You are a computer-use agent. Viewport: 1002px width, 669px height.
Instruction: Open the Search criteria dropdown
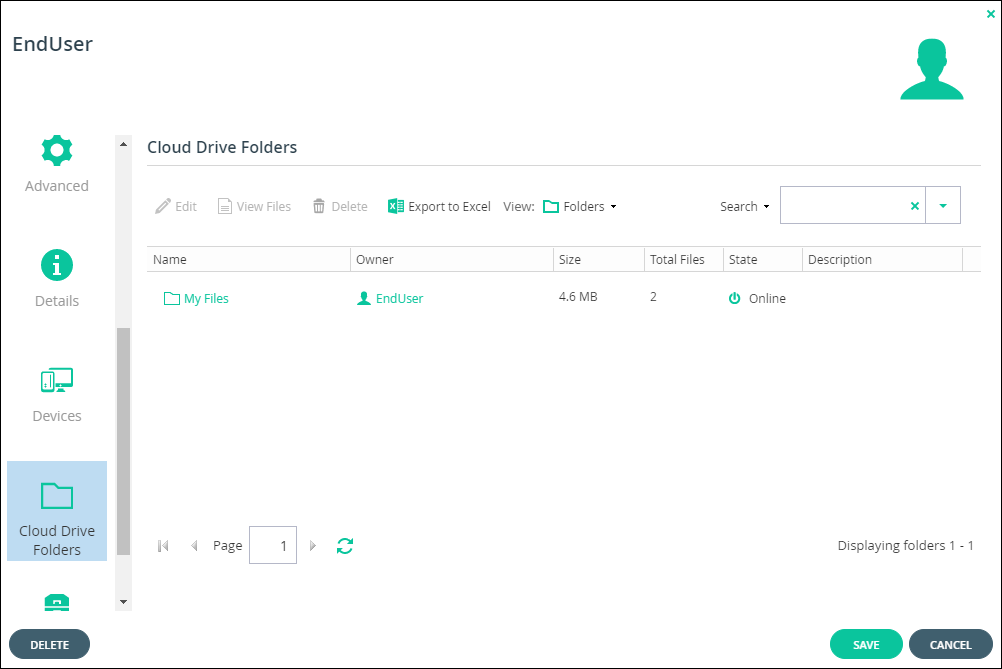click(x=745, y=206)
